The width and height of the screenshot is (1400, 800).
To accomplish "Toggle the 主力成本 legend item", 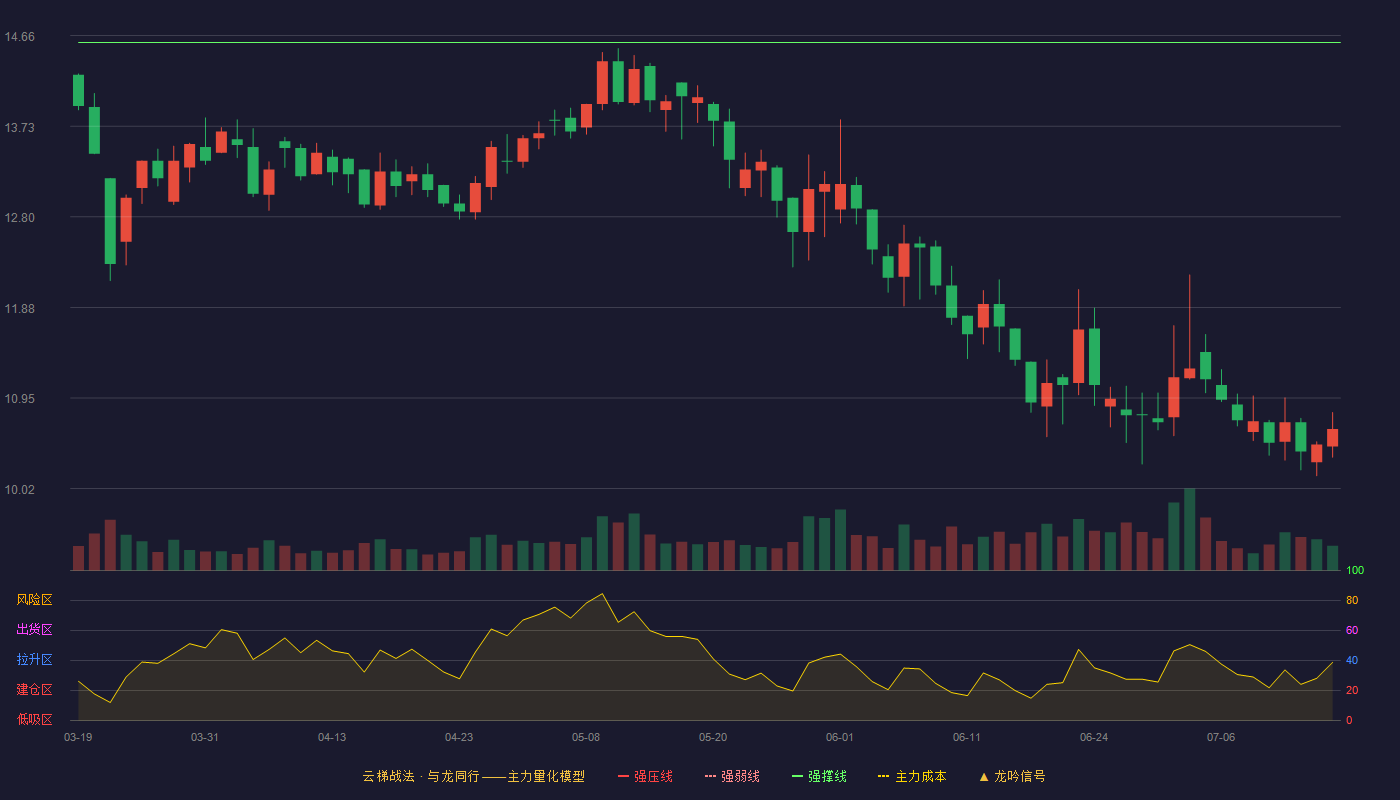I will click(912, 776).
